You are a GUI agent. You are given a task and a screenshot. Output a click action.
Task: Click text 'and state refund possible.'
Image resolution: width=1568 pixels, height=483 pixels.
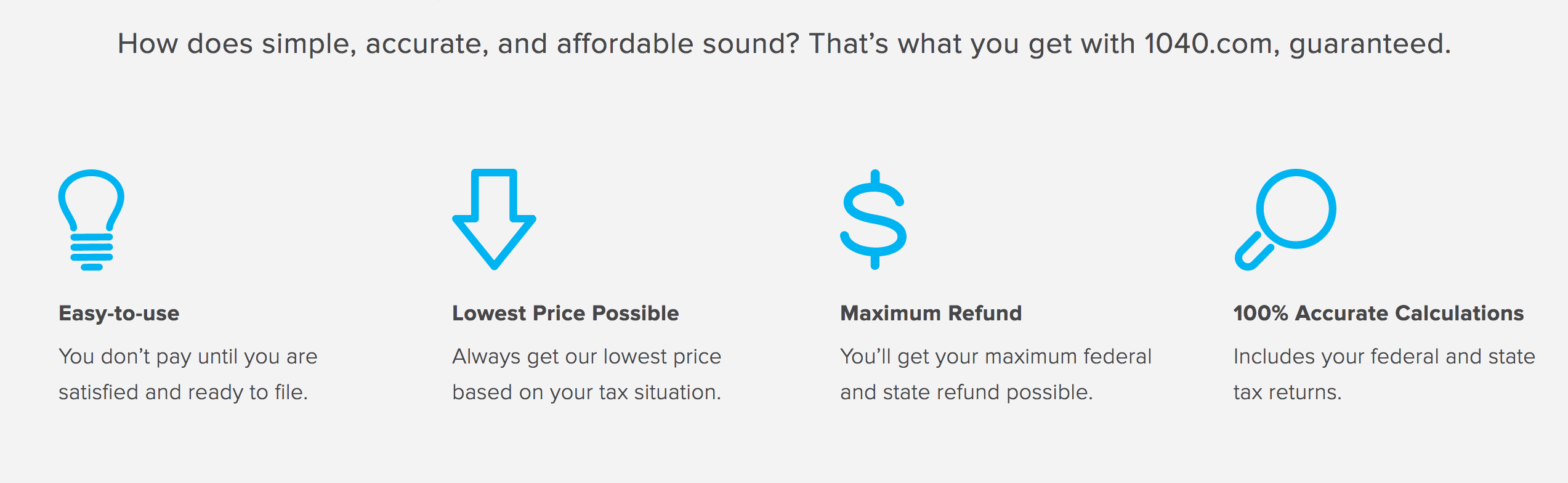(966, 392)
